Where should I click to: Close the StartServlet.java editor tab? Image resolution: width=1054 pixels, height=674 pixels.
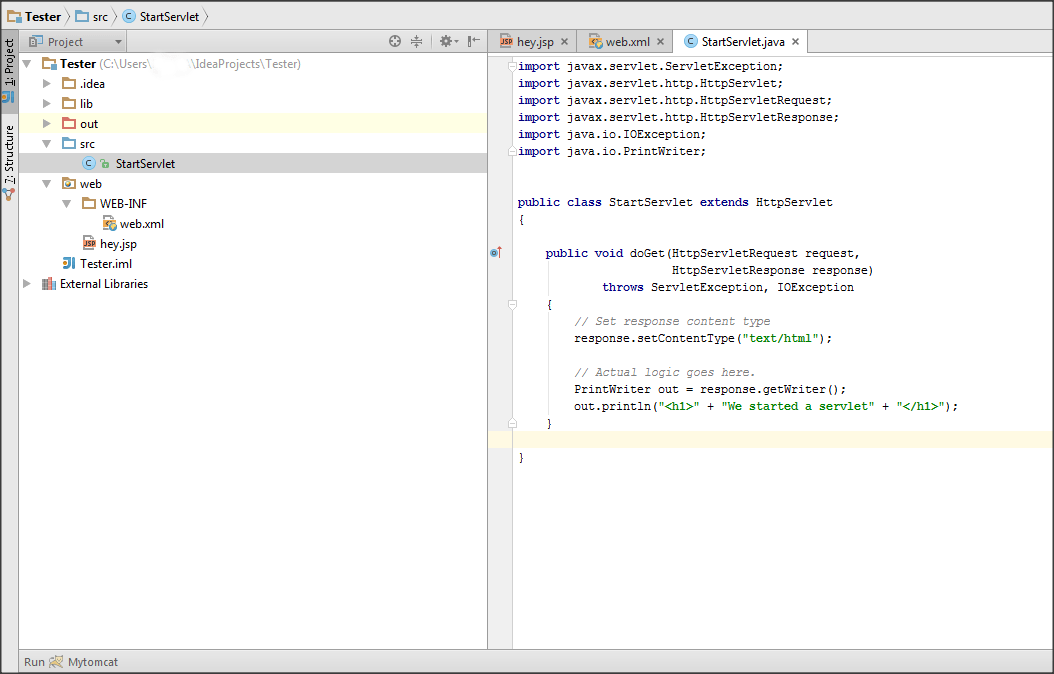pyautogui.click(x=795, y=42)
